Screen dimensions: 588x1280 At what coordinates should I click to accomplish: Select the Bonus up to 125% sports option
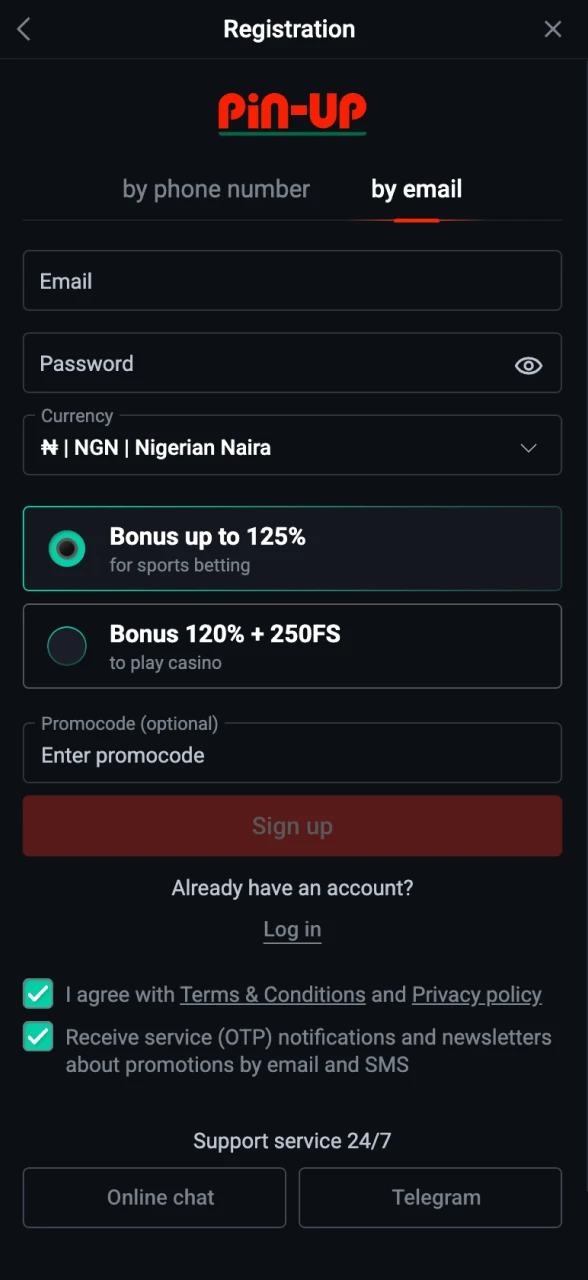pos(292,548)
